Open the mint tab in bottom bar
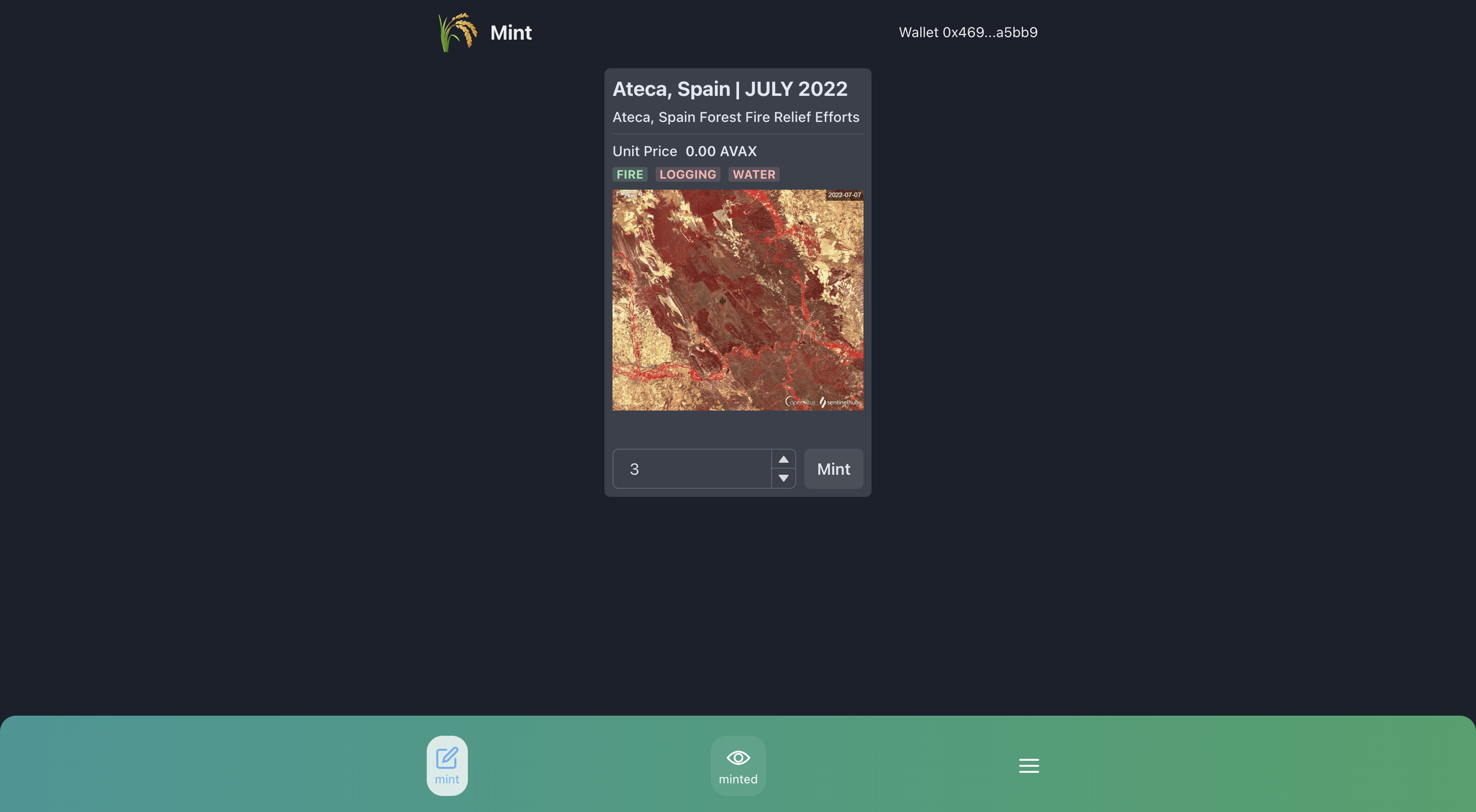This screenshot has width=1476, height=812. click(447, 765)
